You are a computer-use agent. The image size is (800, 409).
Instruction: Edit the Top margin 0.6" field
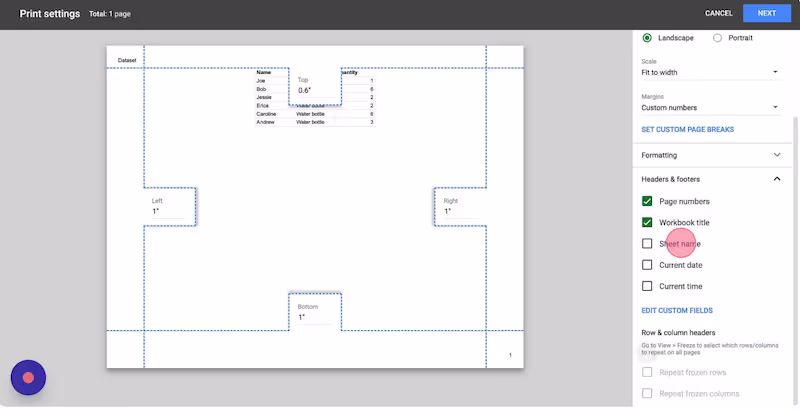[x=315, y=90]
